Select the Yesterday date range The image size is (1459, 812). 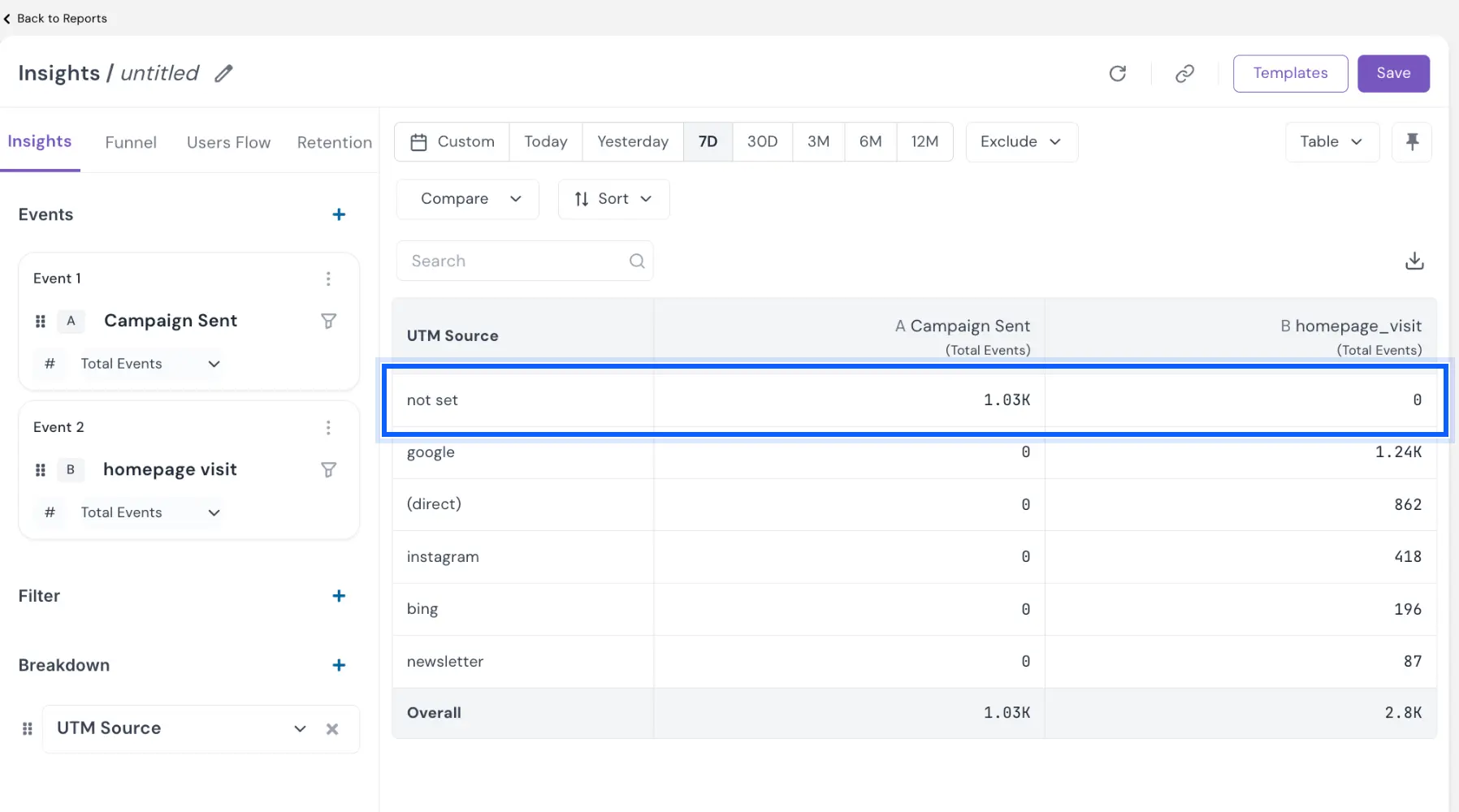pyautogui.click(x=633, y=142)
